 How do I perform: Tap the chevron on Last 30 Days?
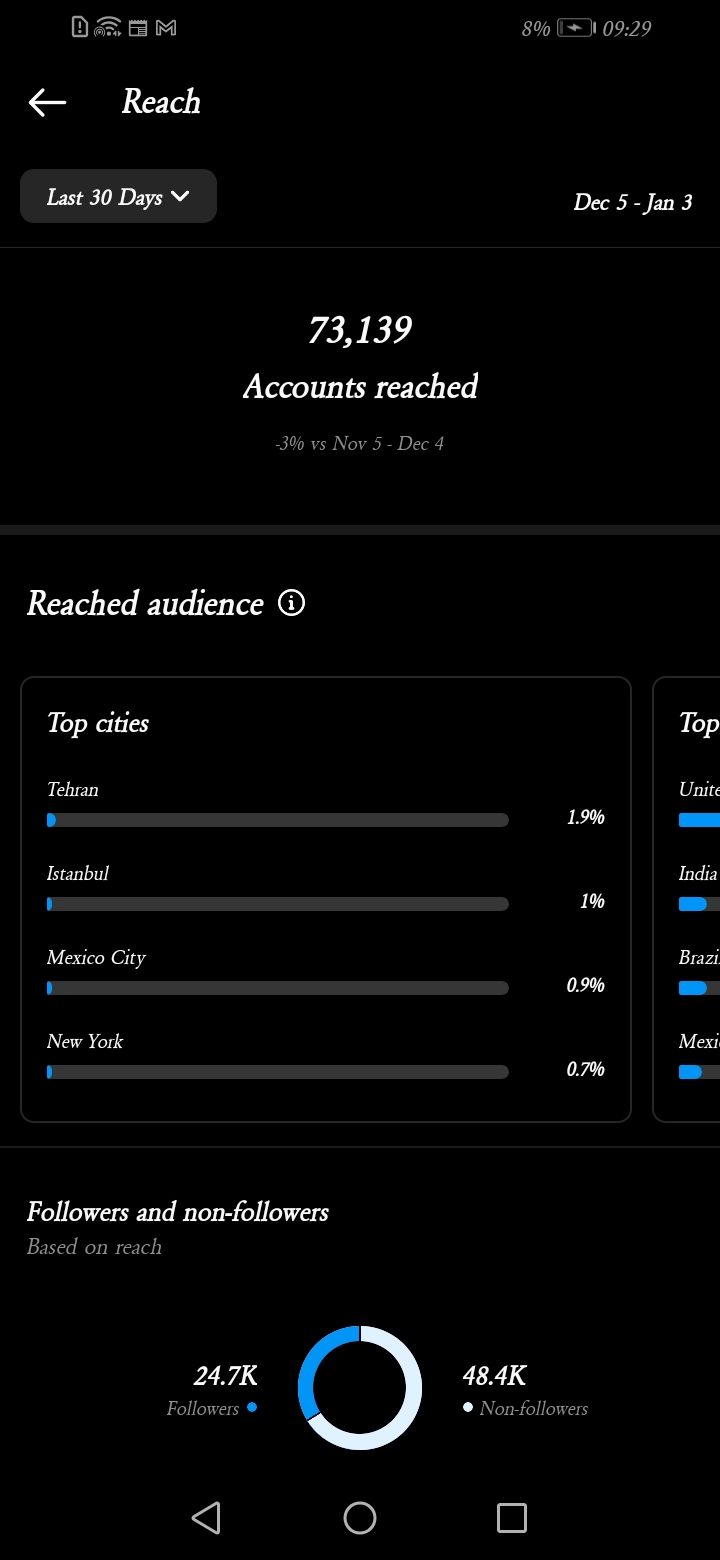tap(180, 196)
